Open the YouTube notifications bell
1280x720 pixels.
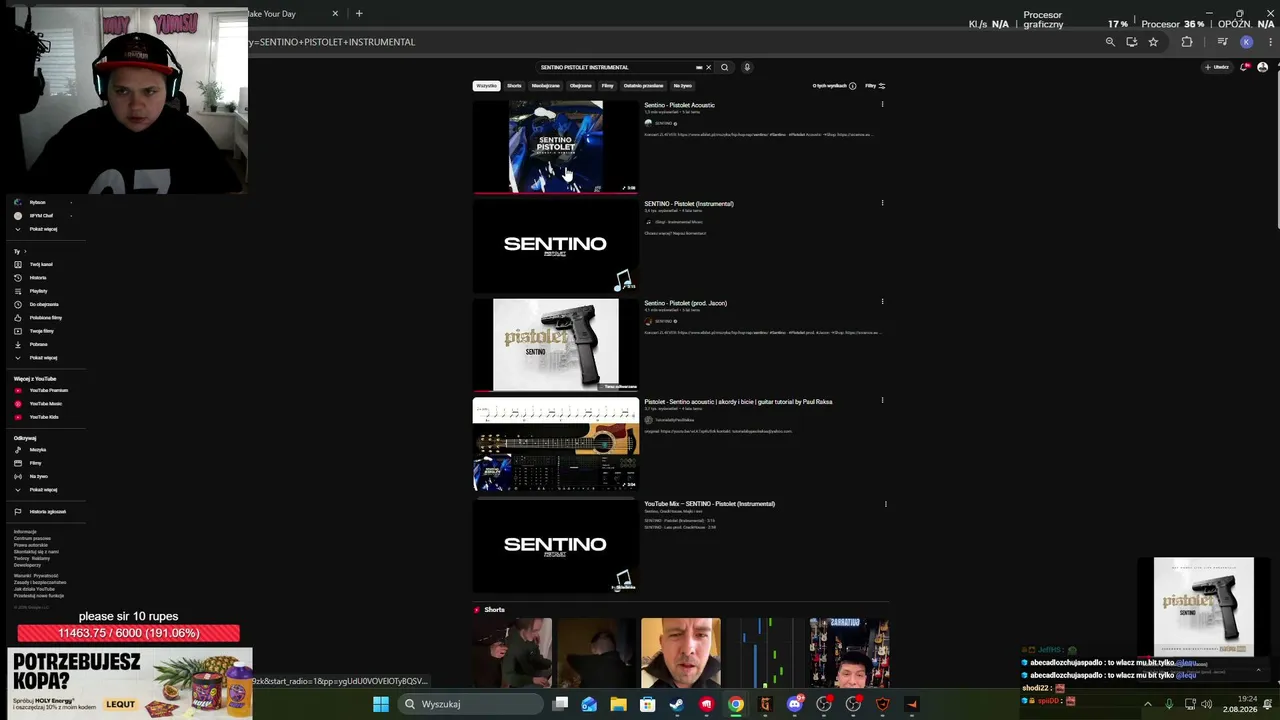pos(1244,67)
